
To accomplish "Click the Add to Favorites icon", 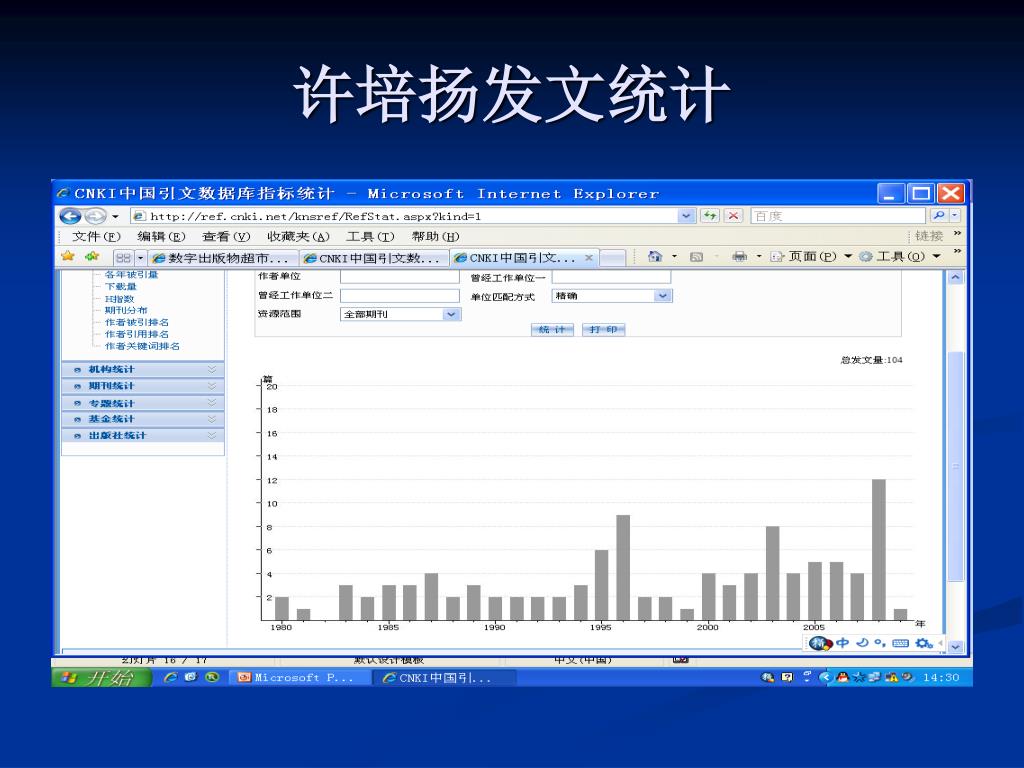I will point(92,256).
